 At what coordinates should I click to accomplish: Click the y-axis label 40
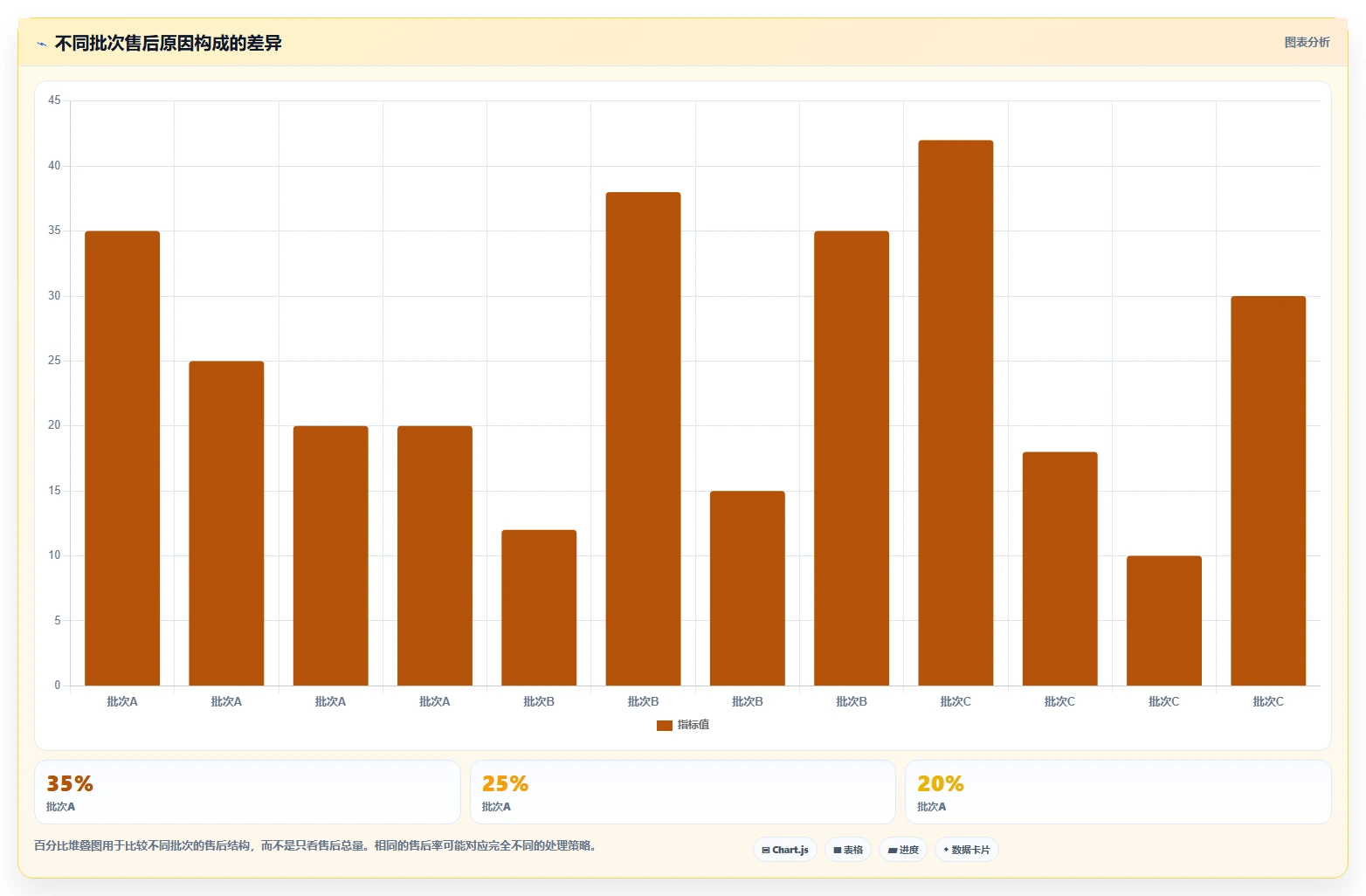click(x=54, y=166)
